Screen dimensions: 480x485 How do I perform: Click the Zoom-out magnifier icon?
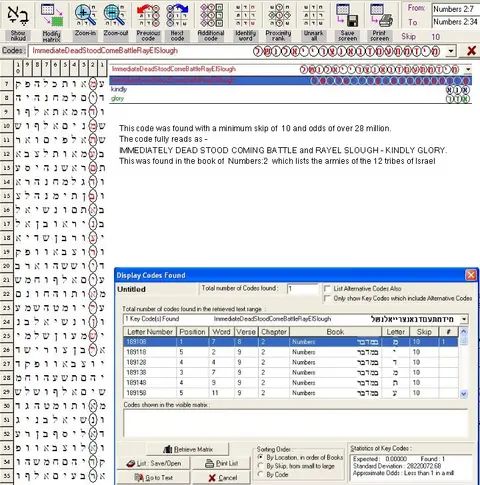(115, 16)
